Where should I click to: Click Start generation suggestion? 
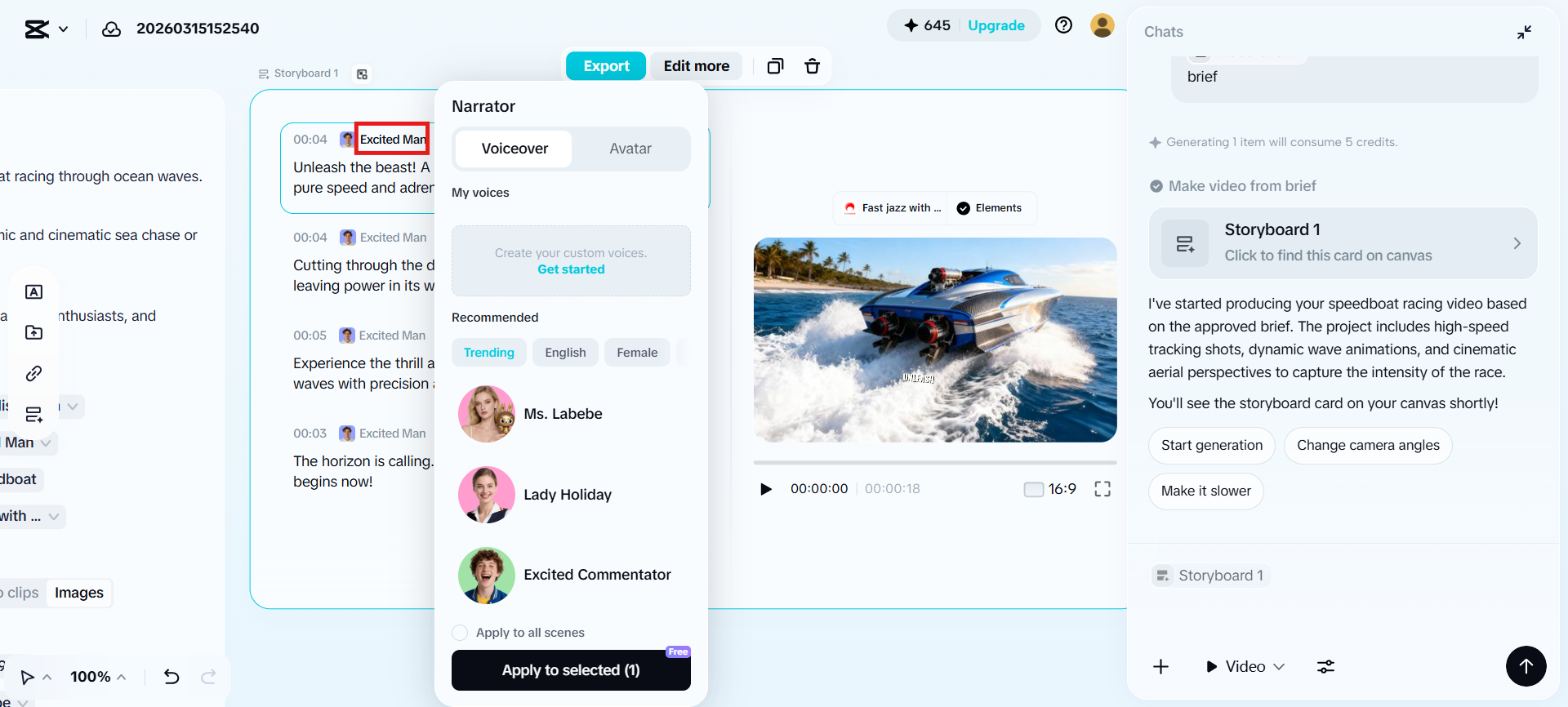[1212, 446]
